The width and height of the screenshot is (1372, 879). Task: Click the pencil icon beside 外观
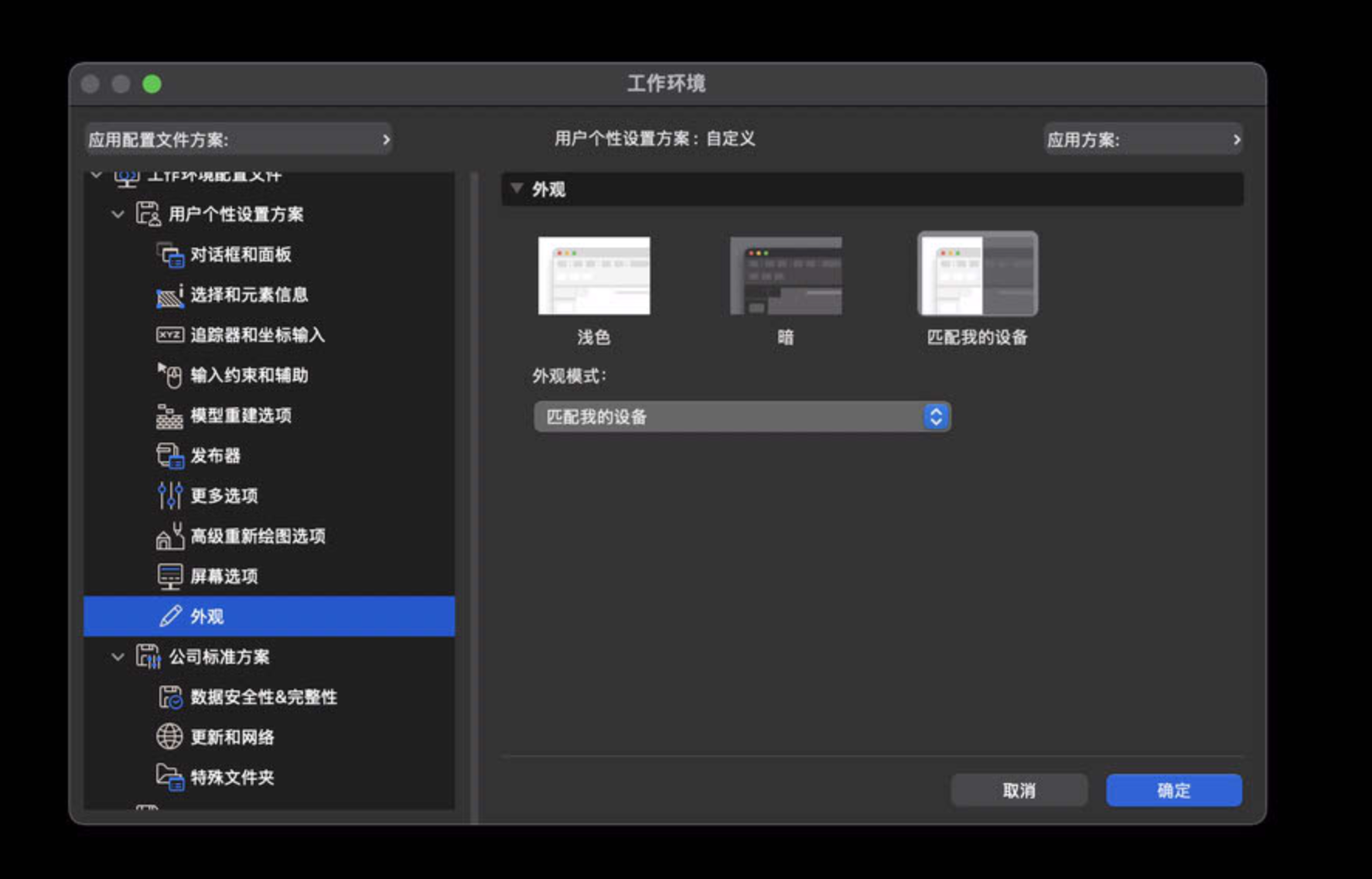pos(170,616)
